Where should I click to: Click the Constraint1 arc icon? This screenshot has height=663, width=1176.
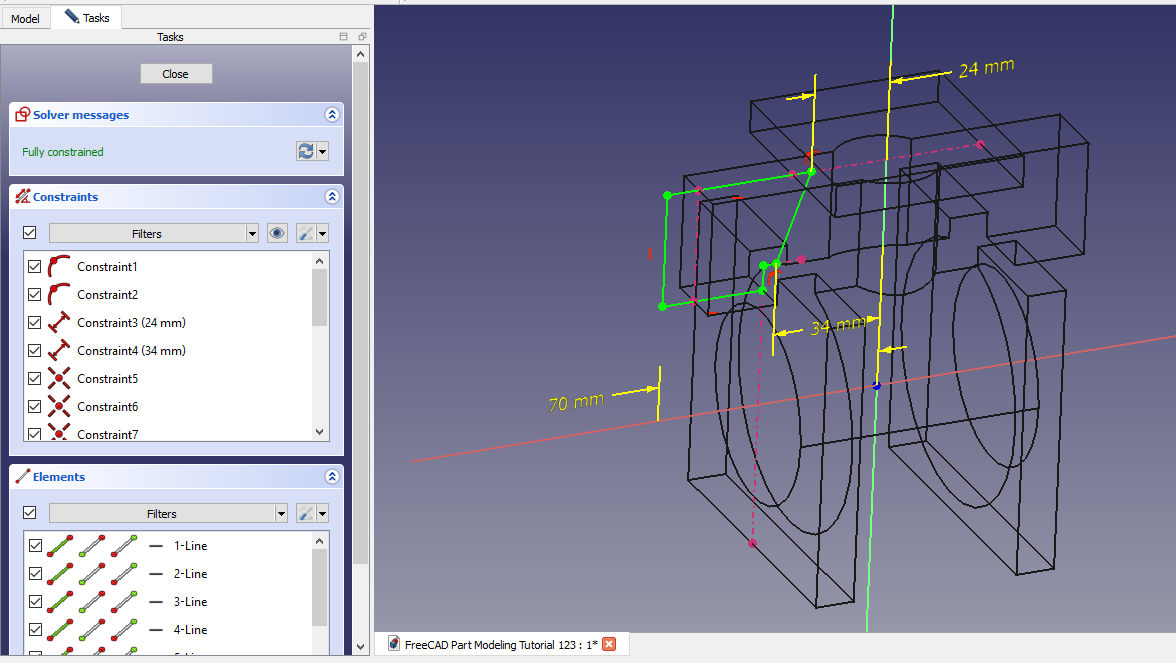pos(60,267)
